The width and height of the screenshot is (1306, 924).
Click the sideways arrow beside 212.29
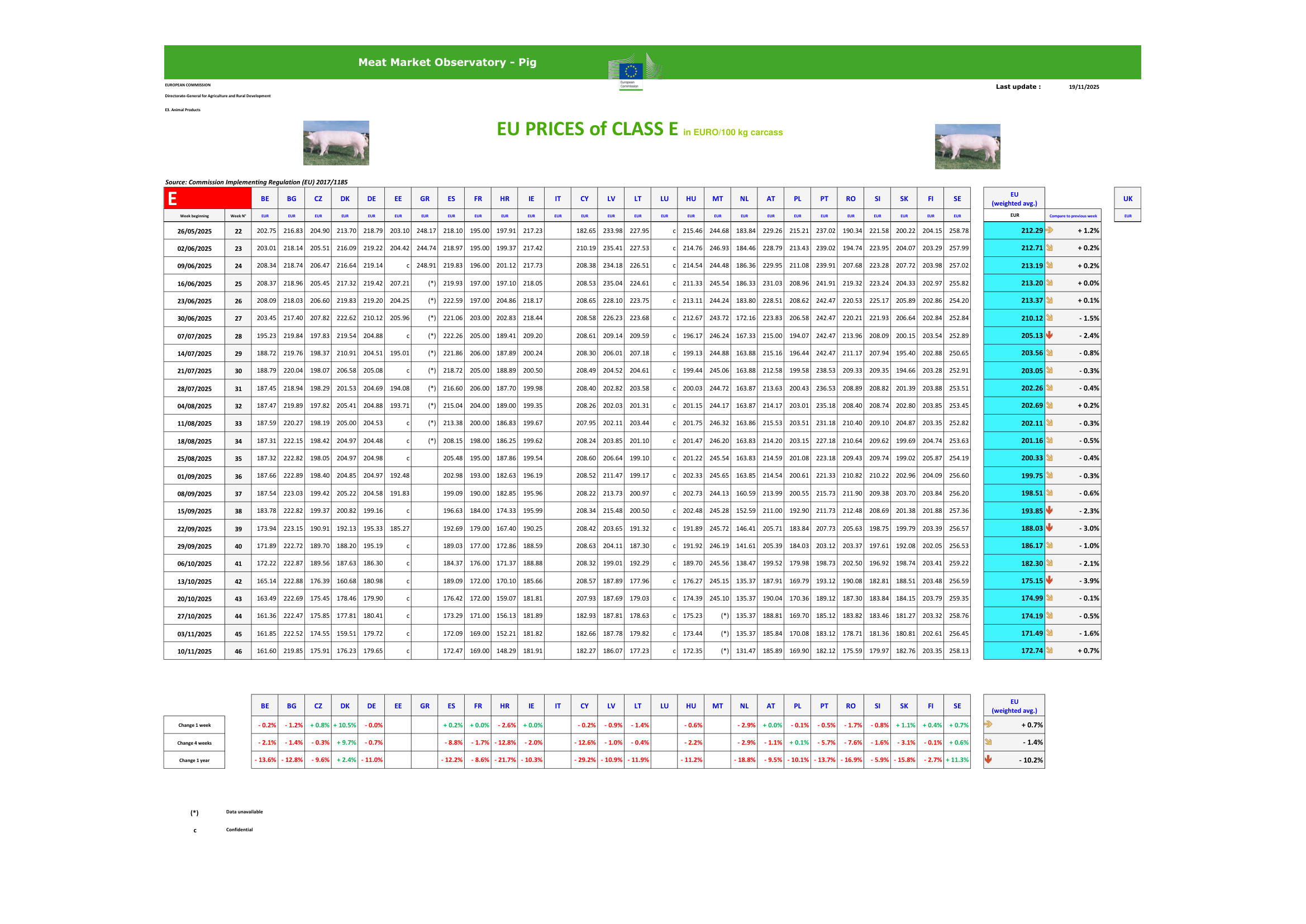click(x=1050, y=230)
